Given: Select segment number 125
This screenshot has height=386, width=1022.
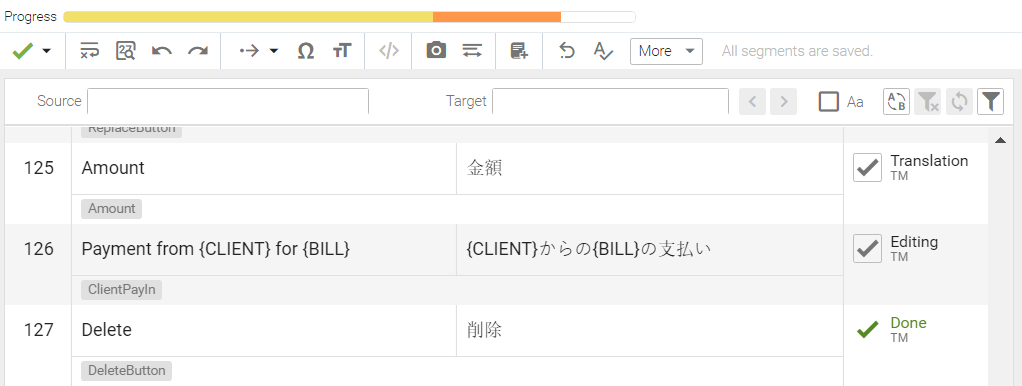Looking at the screenshot, I should 38,168.
